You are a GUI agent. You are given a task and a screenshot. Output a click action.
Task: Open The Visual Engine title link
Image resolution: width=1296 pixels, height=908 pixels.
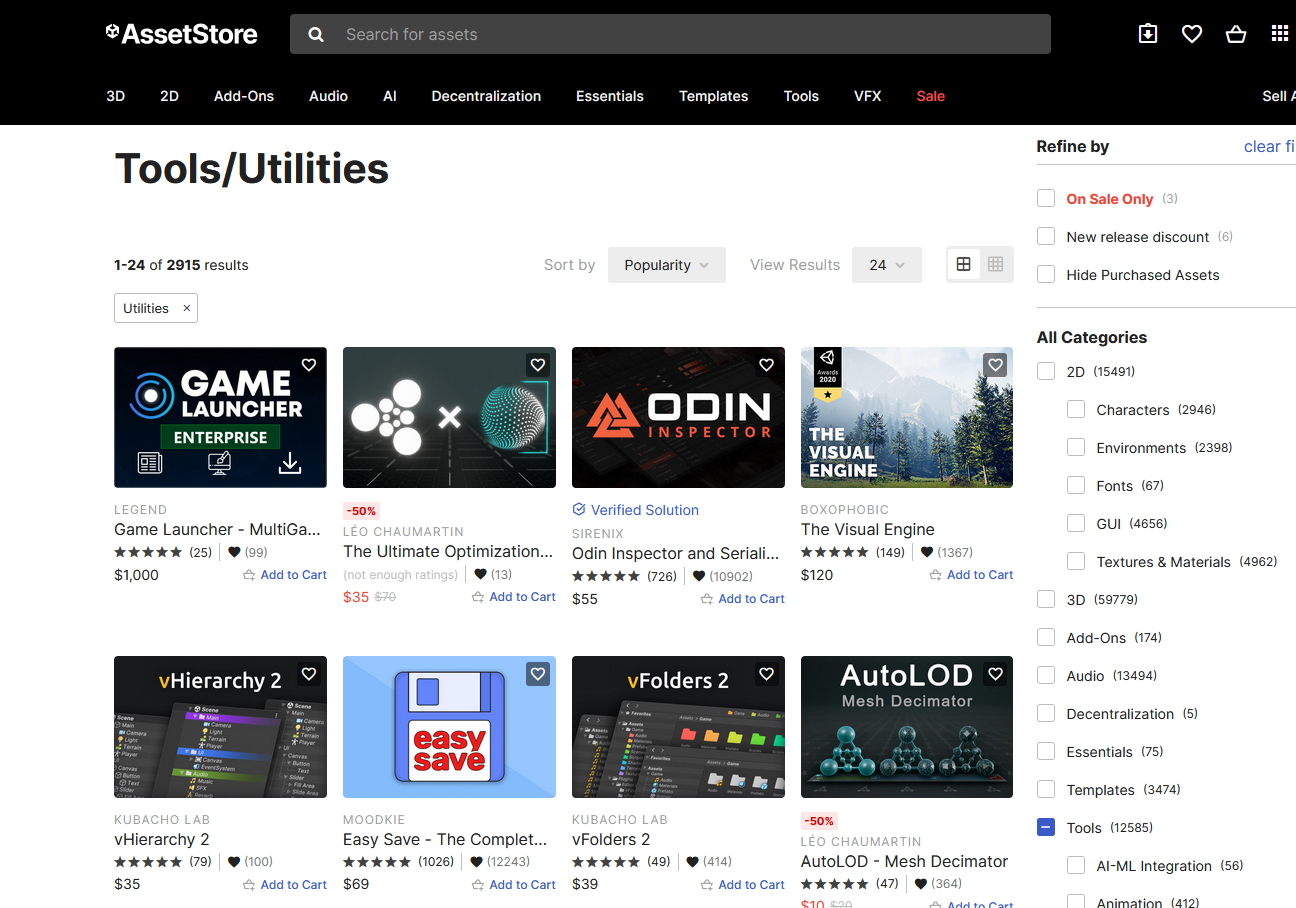click(868, 529)
